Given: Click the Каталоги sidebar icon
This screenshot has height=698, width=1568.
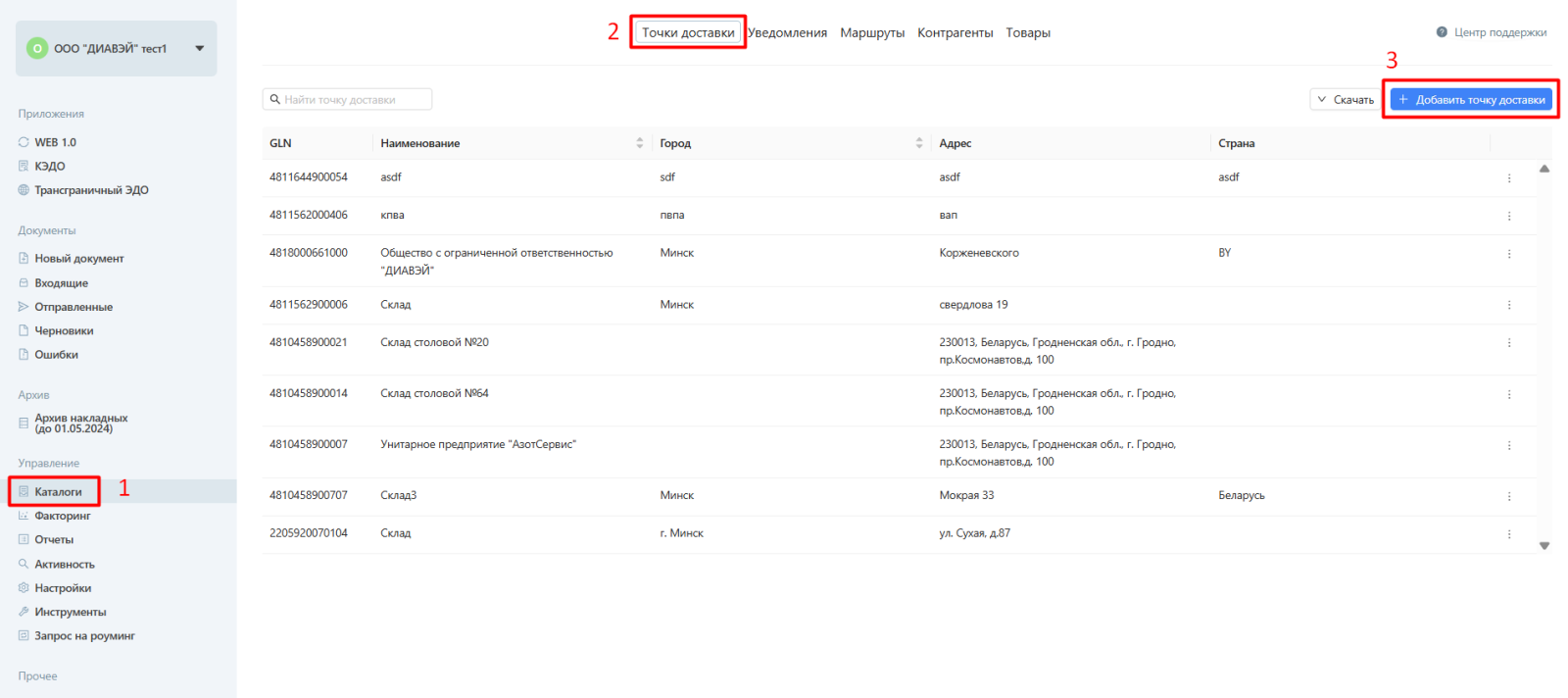Looking at the screenshot, I should (24, 492).
